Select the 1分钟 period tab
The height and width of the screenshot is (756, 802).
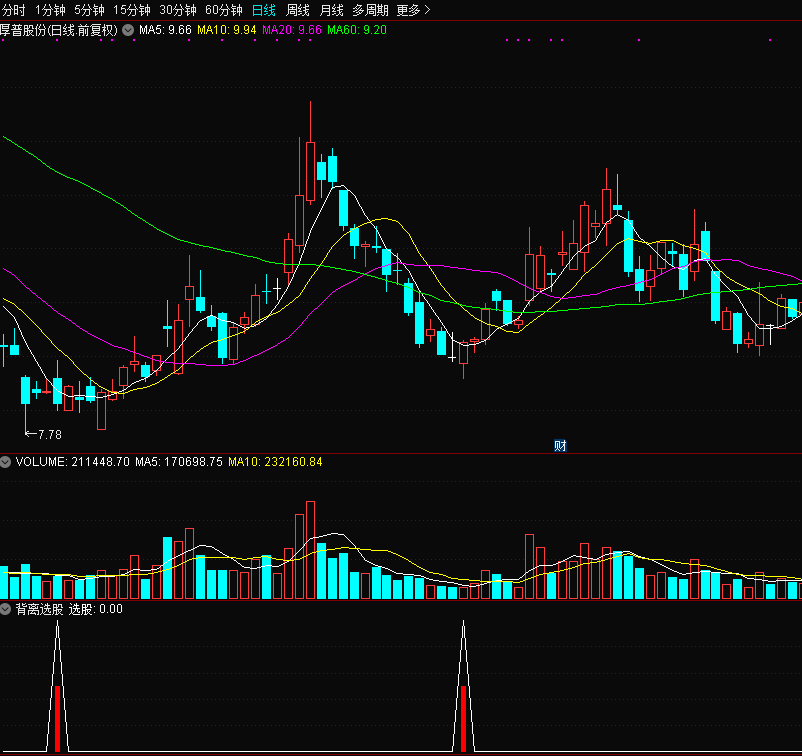(x=50, y=10)
